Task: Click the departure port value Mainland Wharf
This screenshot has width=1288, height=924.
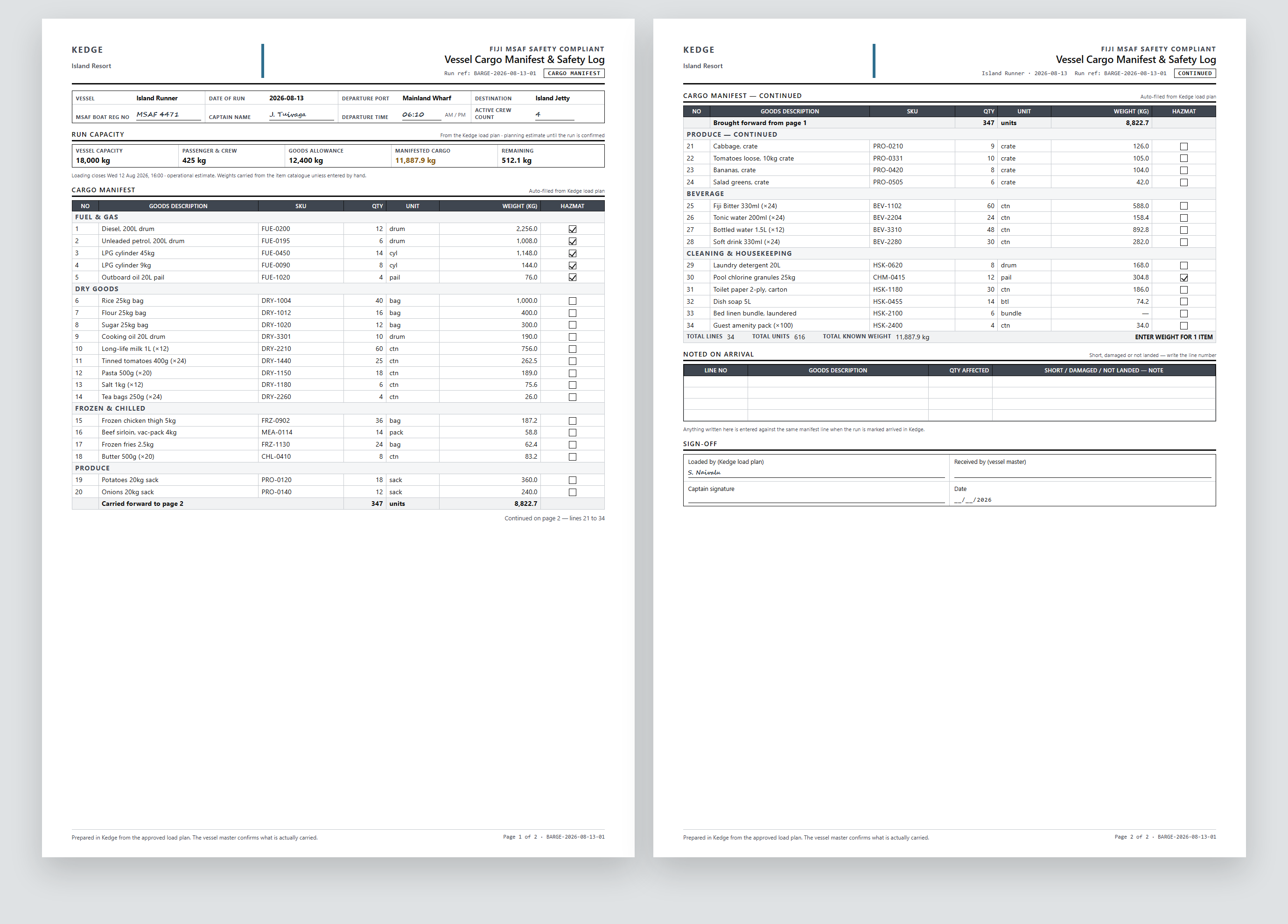Action: click(427, 98)
